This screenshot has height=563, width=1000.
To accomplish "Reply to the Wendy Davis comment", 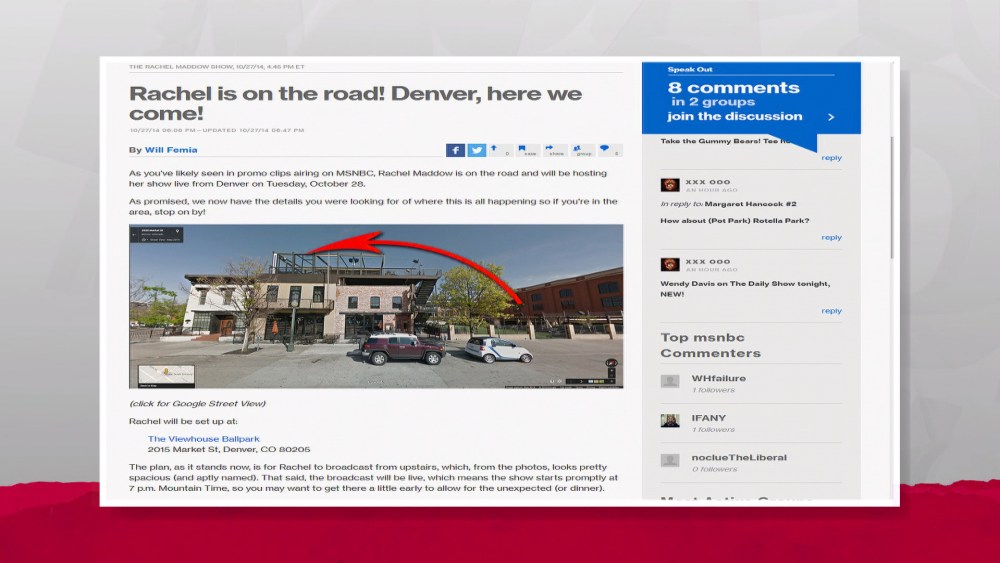I will click(831, 311).
